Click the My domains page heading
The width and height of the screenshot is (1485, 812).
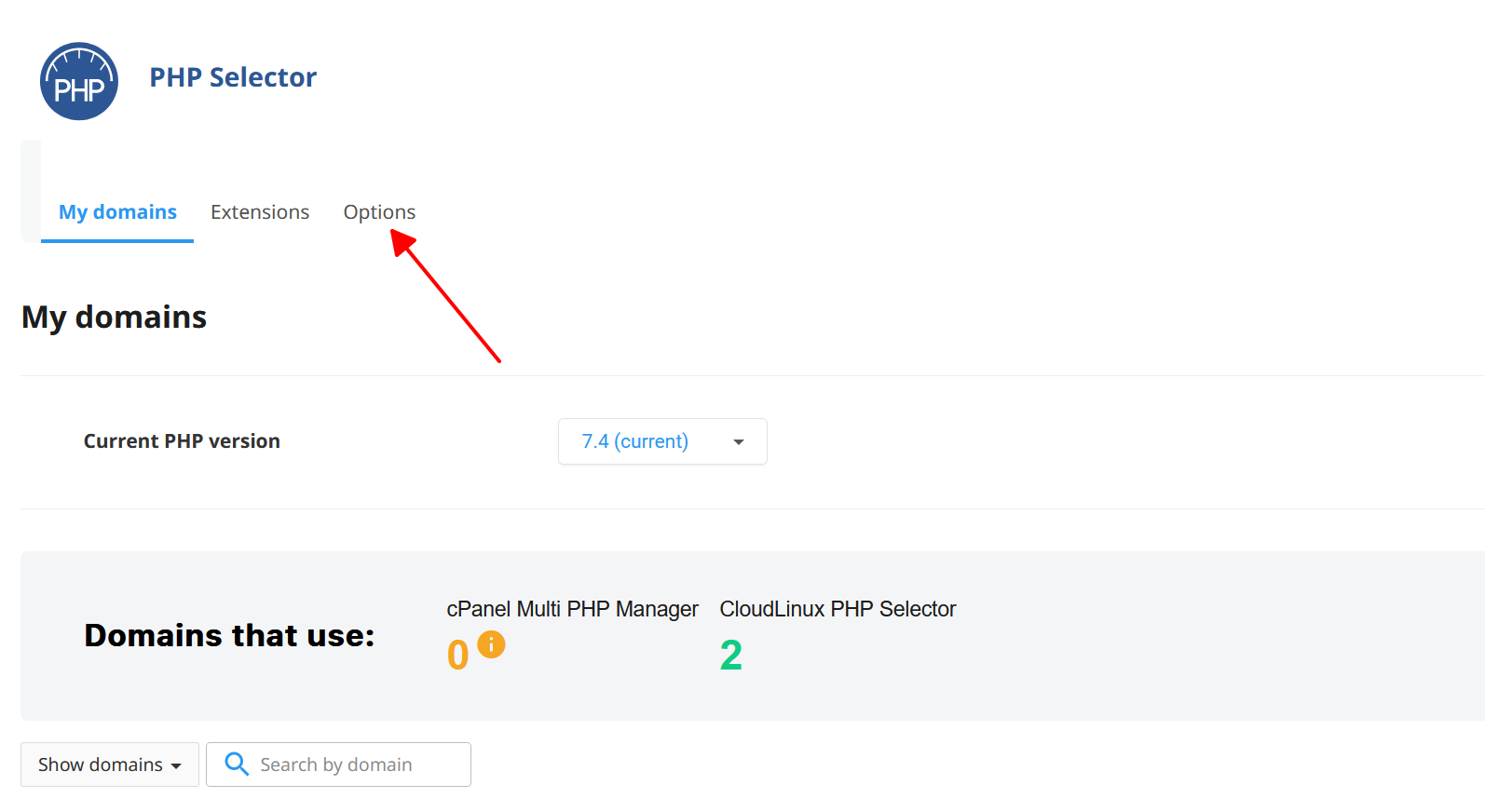[113, 317]
